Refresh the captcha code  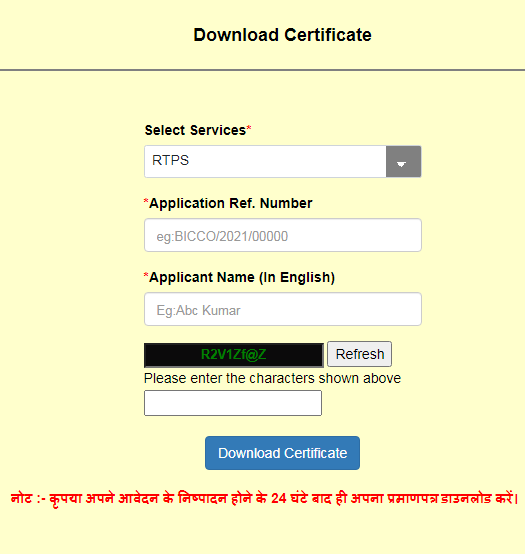pyautogui.click(x=359, y=354)
